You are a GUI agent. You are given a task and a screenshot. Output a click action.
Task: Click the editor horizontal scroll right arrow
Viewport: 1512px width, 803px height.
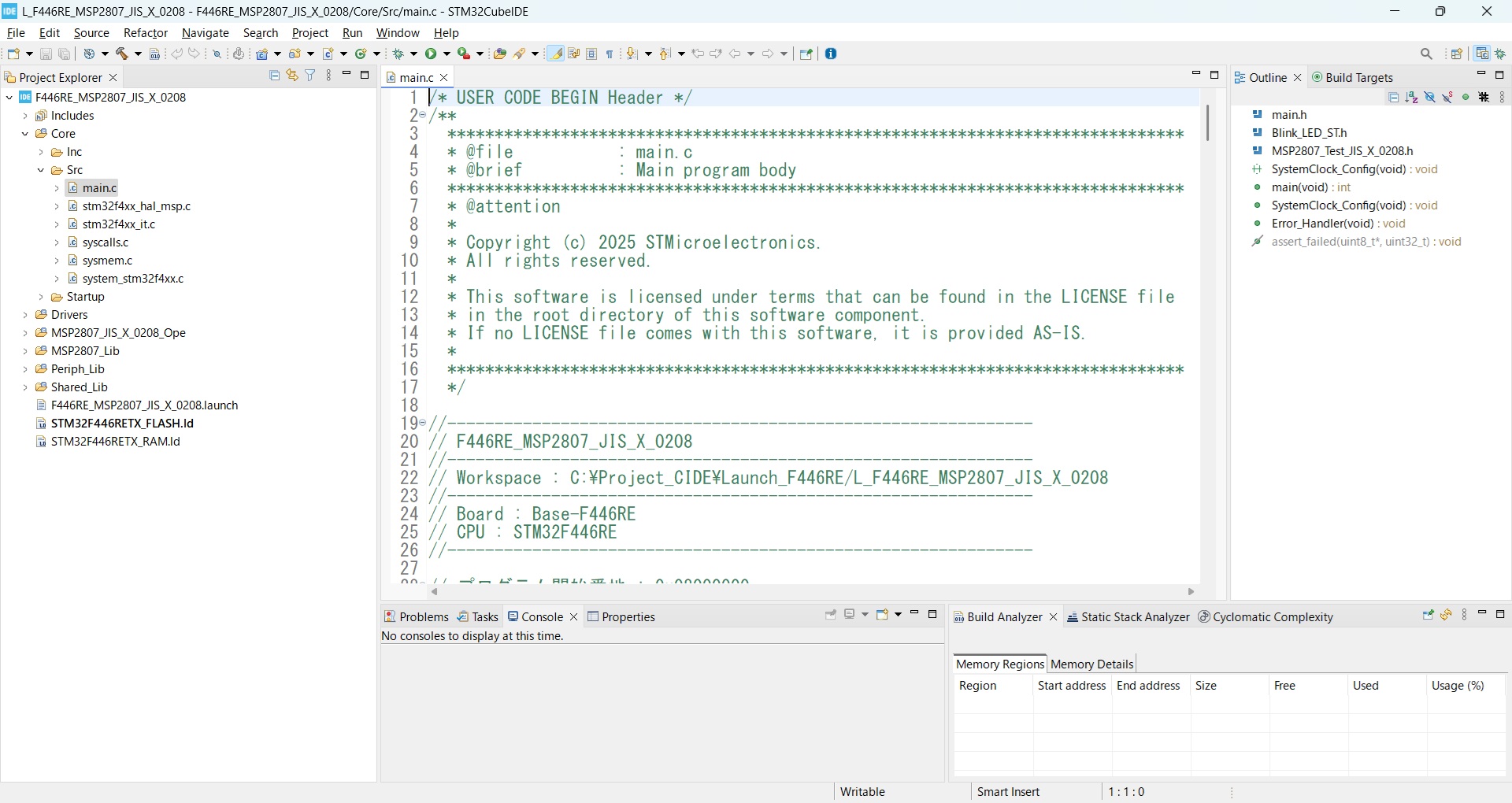tap(1191, 592)
